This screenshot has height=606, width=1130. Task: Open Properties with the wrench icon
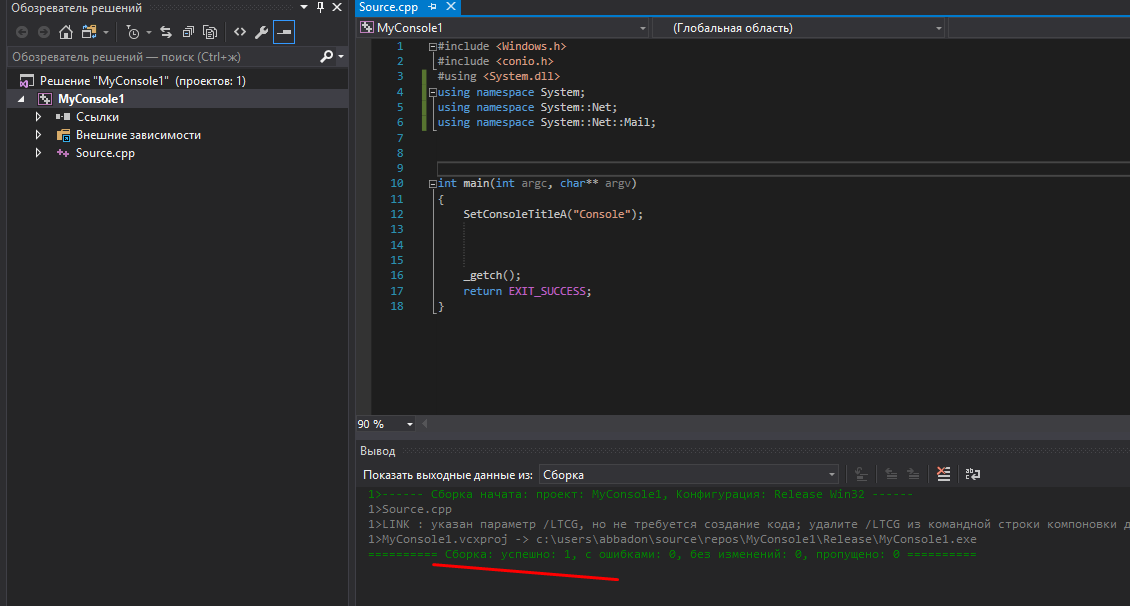point(262,32)
